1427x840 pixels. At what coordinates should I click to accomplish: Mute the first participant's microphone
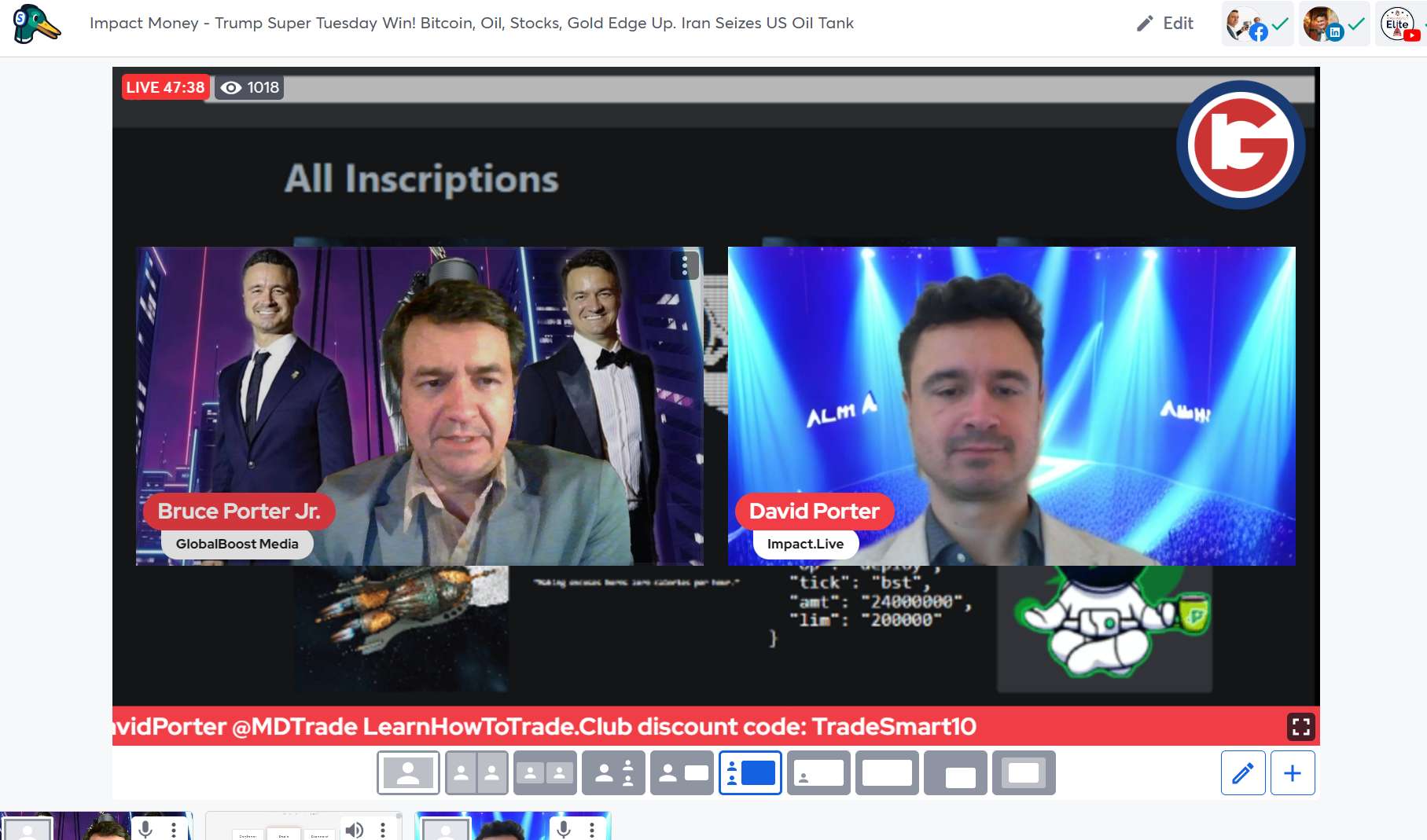coord(146,829)
